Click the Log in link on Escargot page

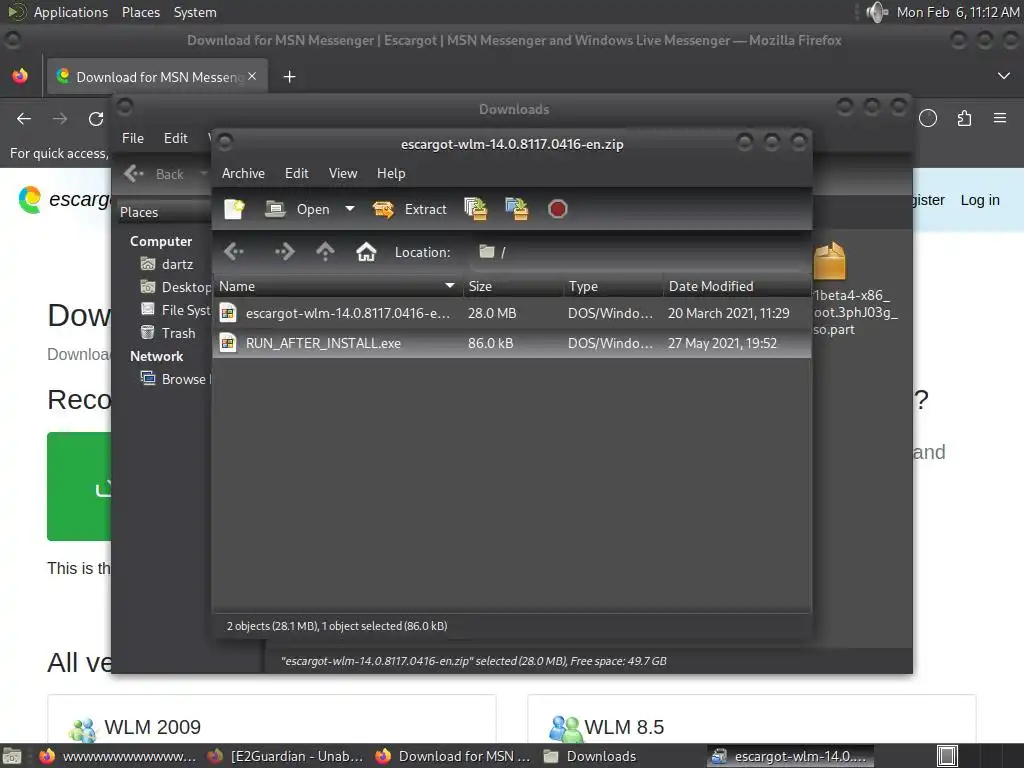click(x=980, y=200)
